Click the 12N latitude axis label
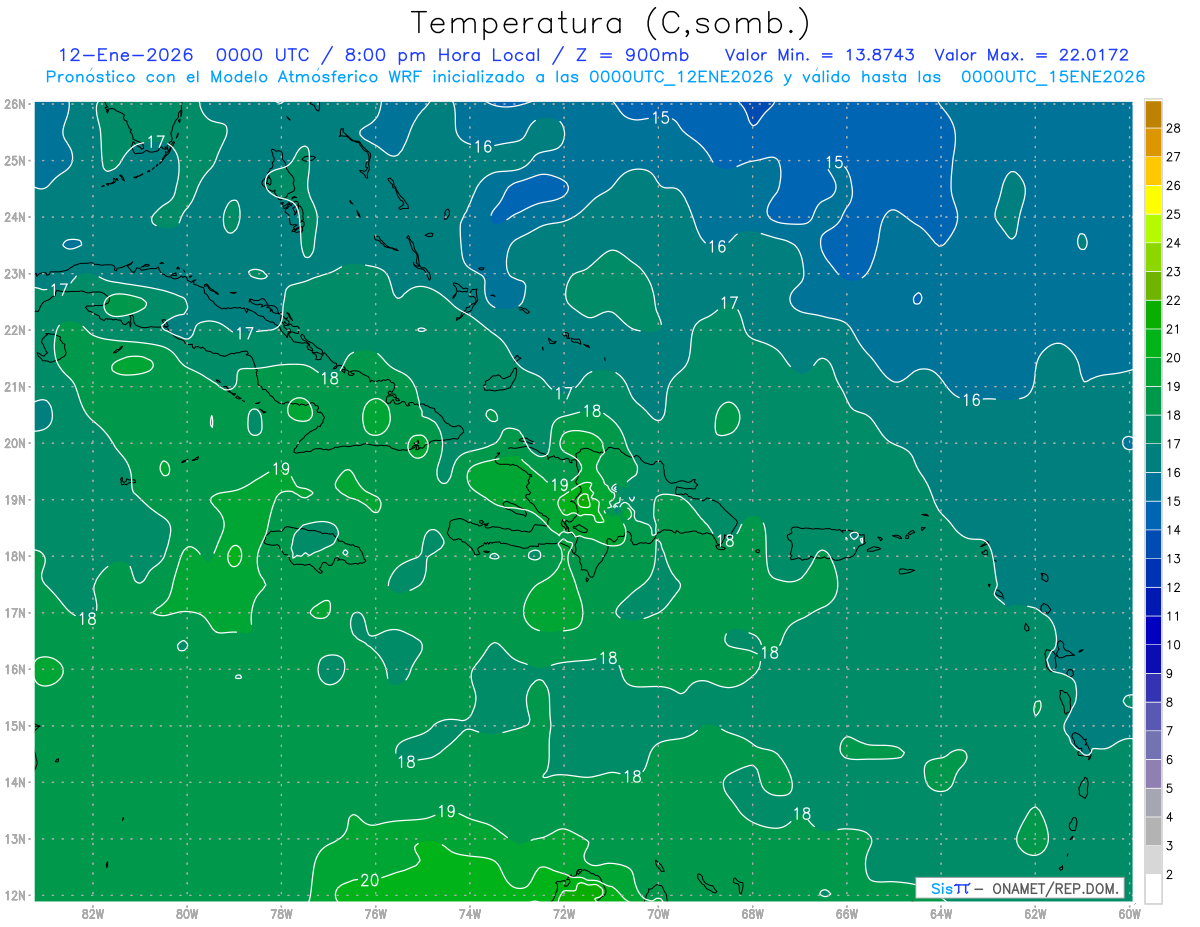Screen dimensions: 1200x927 pyautogui.click(x=14, y=895)
